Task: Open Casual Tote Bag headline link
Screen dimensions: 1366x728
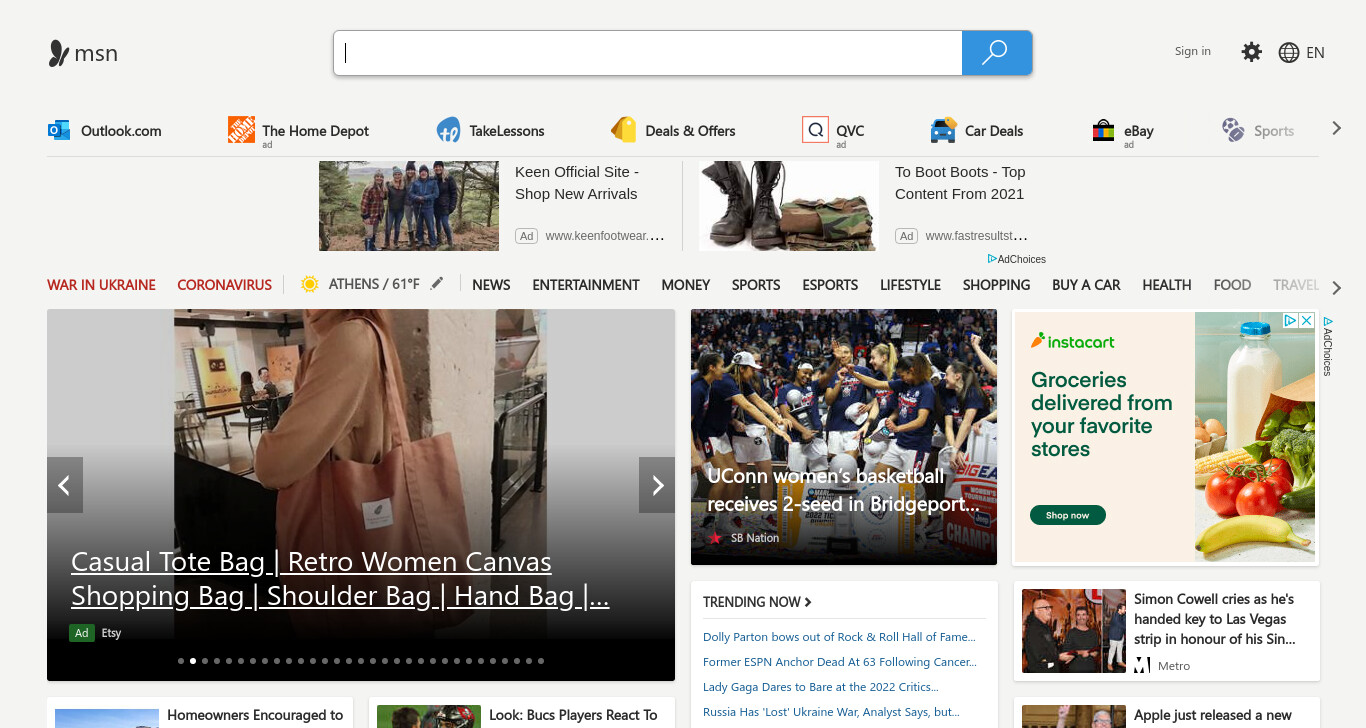Action: [340, 579]
